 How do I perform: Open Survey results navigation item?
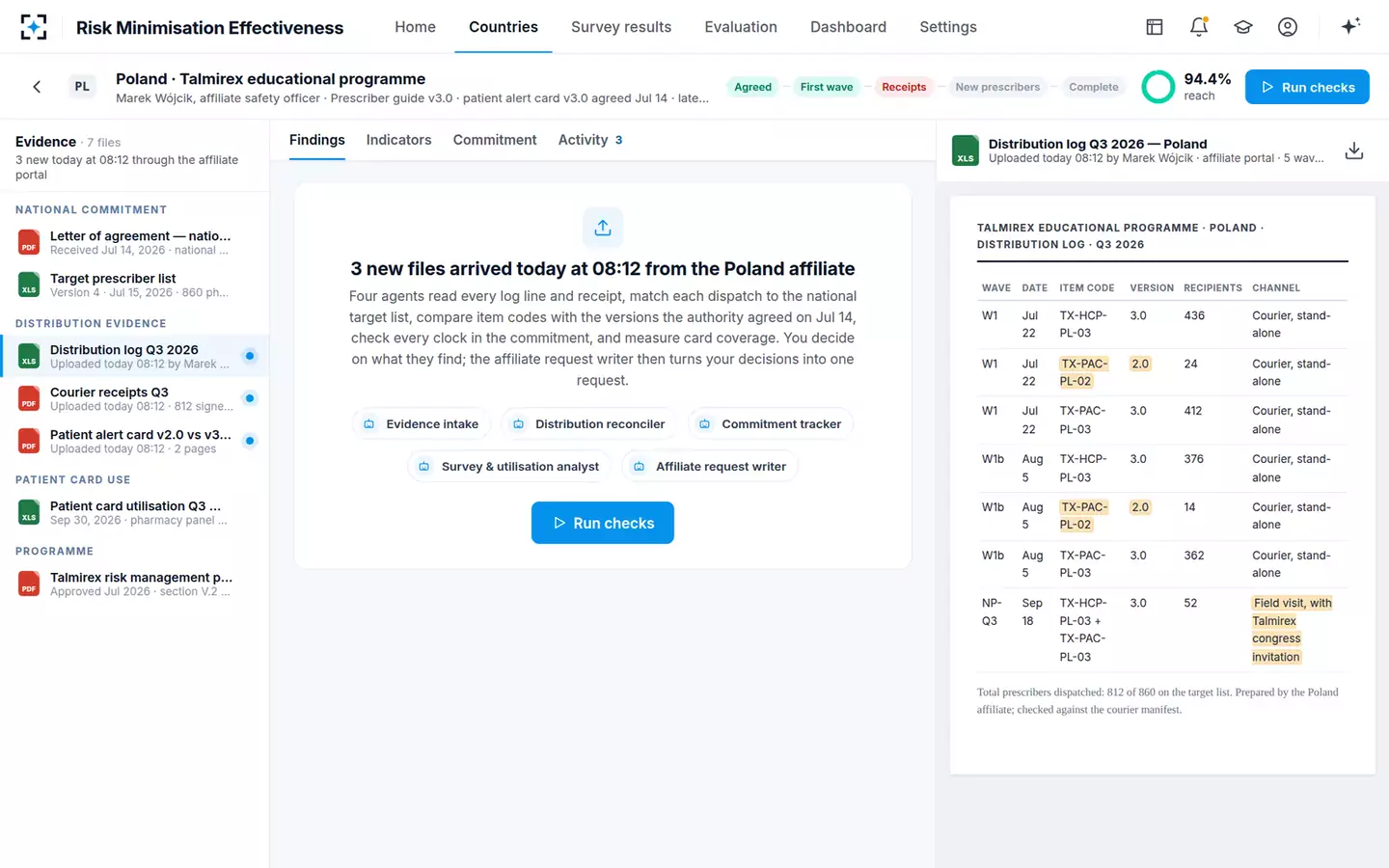click(x=621, y=27)
